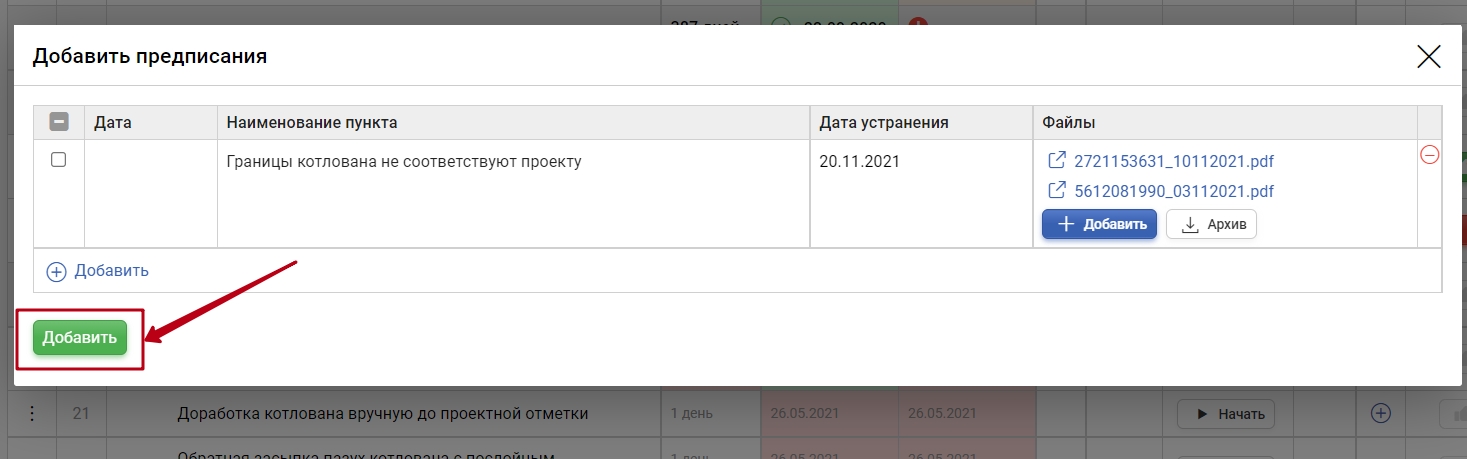Click external link icon beside 2721153631_10112021.pdf
This screenshot has width=1467, height=459.
tap(1056, 161)
